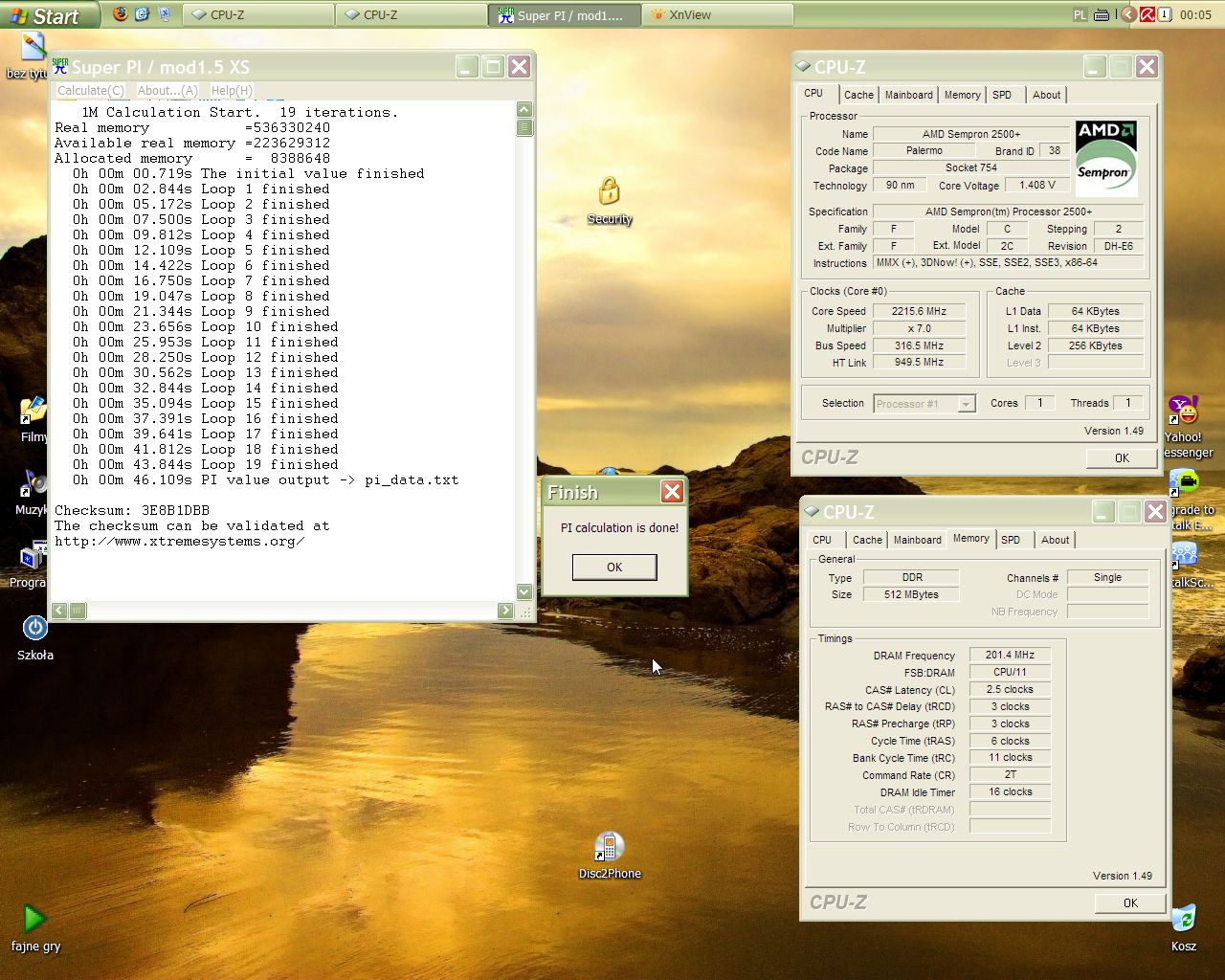Close the Finish dialog

click(x=673, y=492)
